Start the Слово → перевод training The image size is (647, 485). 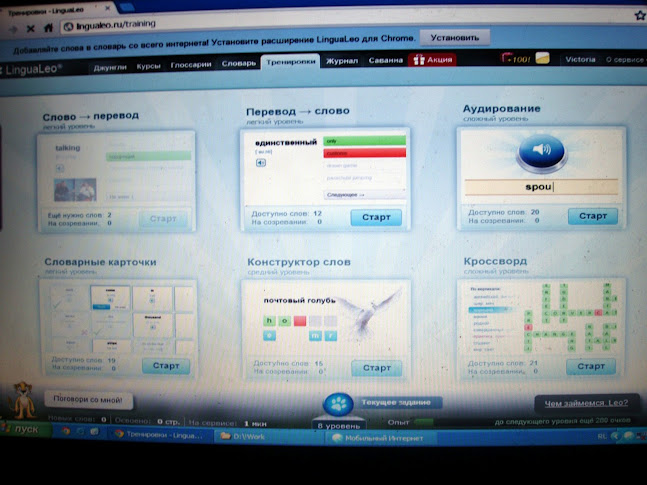(x=163, y=219)
